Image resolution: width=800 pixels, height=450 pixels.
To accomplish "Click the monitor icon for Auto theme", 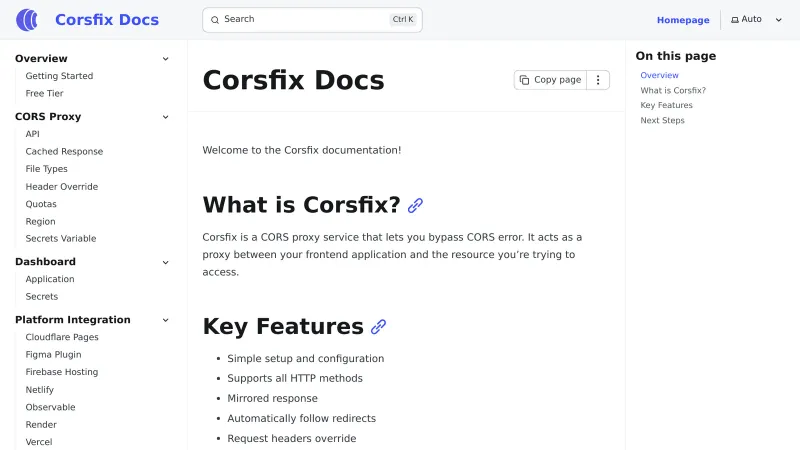I will coord(735,20).
